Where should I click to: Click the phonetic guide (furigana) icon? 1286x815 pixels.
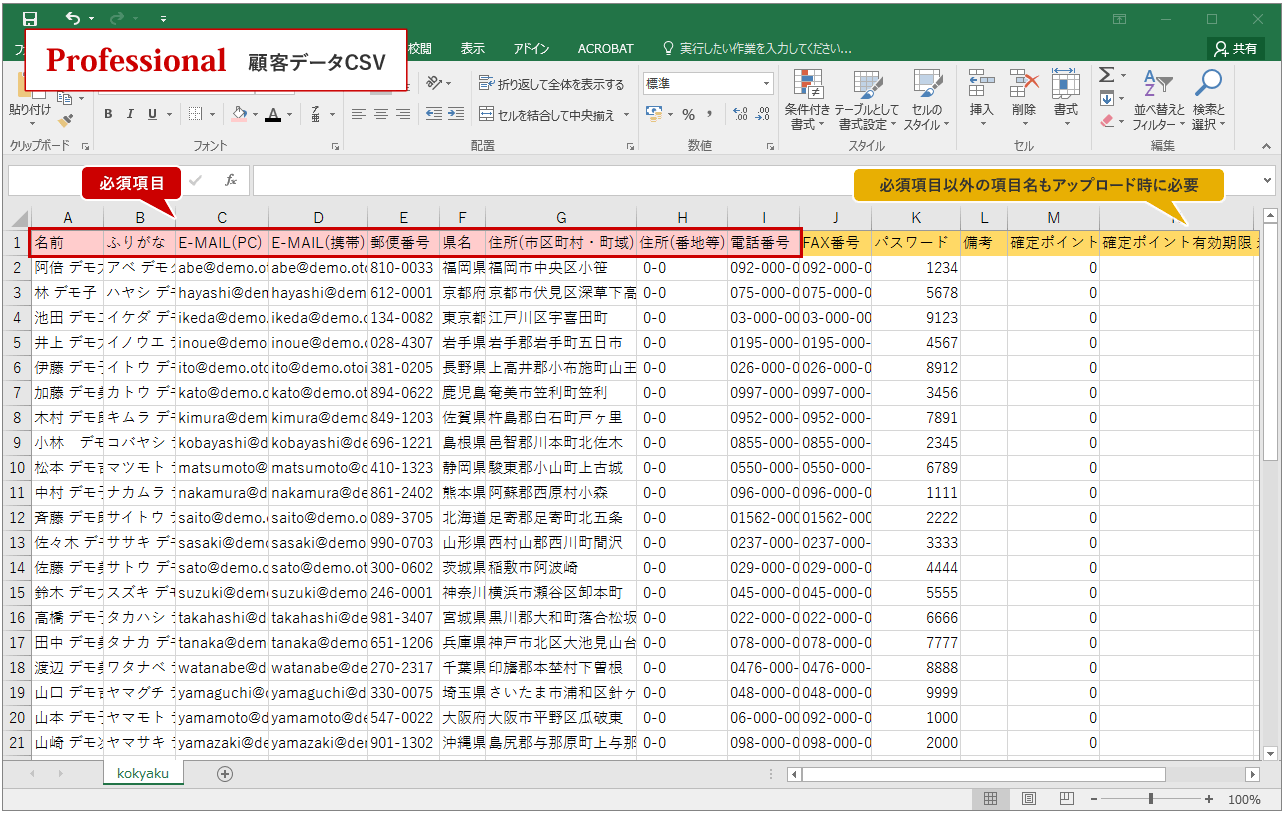(316, 114)
